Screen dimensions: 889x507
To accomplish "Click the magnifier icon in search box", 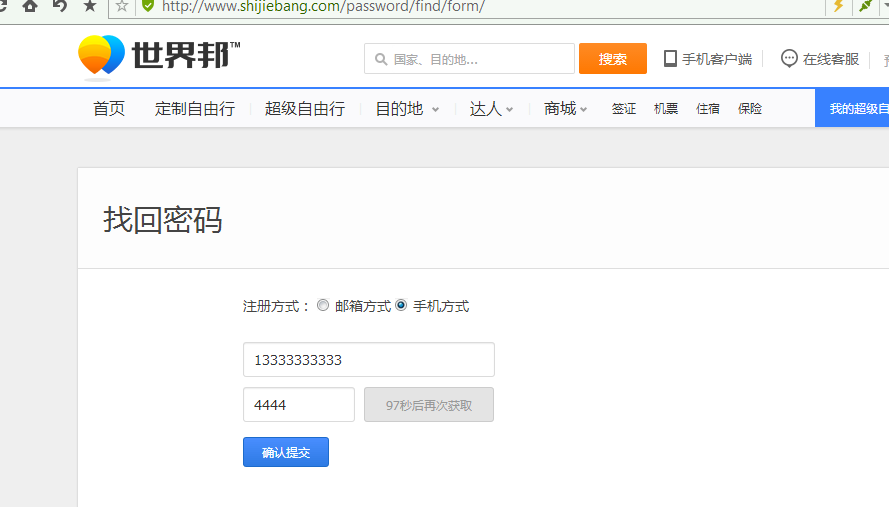I will tap(381, 59).
